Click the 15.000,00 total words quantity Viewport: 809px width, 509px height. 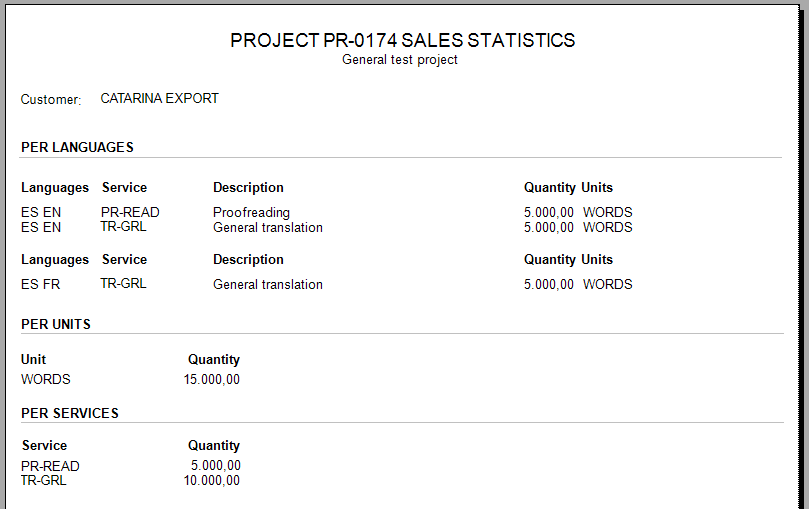point(211,379)
